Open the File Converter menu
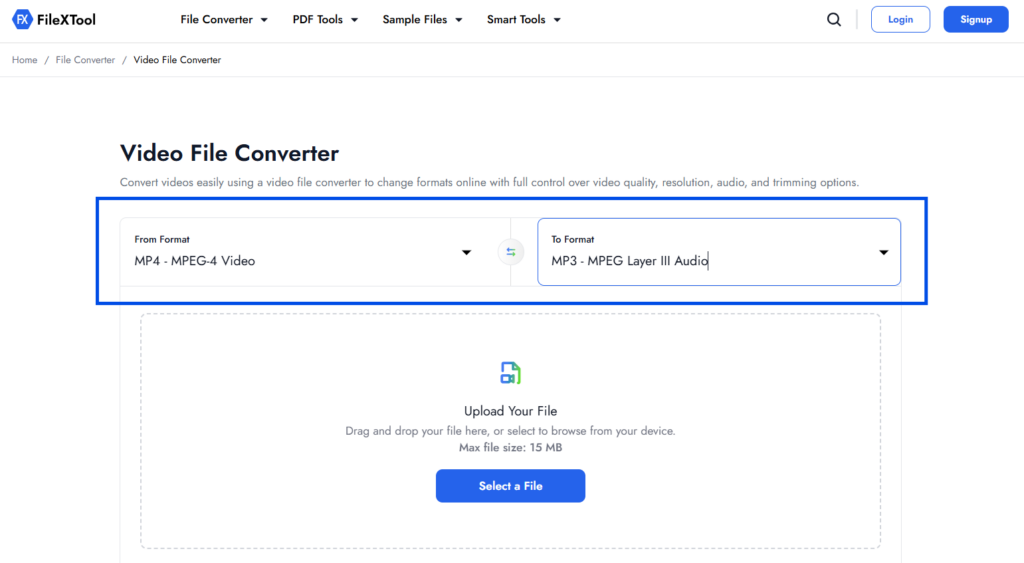Viewport: 1024px width, 563px height. (224, 20)
